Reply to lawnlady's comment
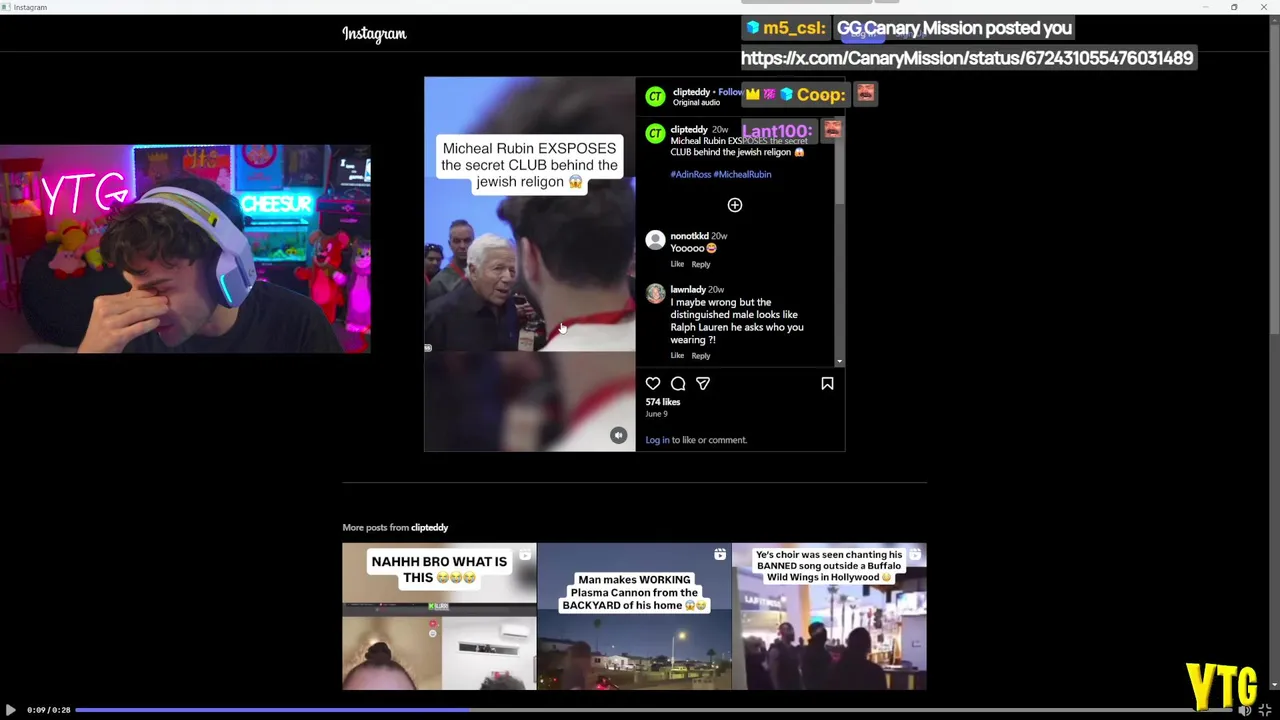This screenshot has height=720, width=1280. click(x=701, y=355)
